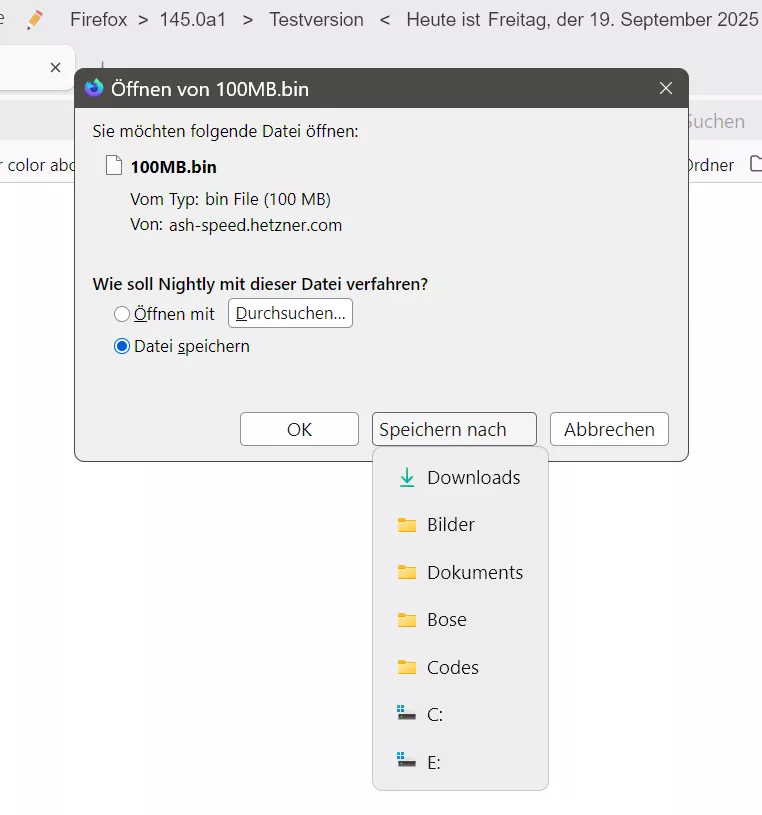The width and height of the screenshot is (762, 815).
Task: Click the drive icon beside E:
Action: (x=406, y=760)
